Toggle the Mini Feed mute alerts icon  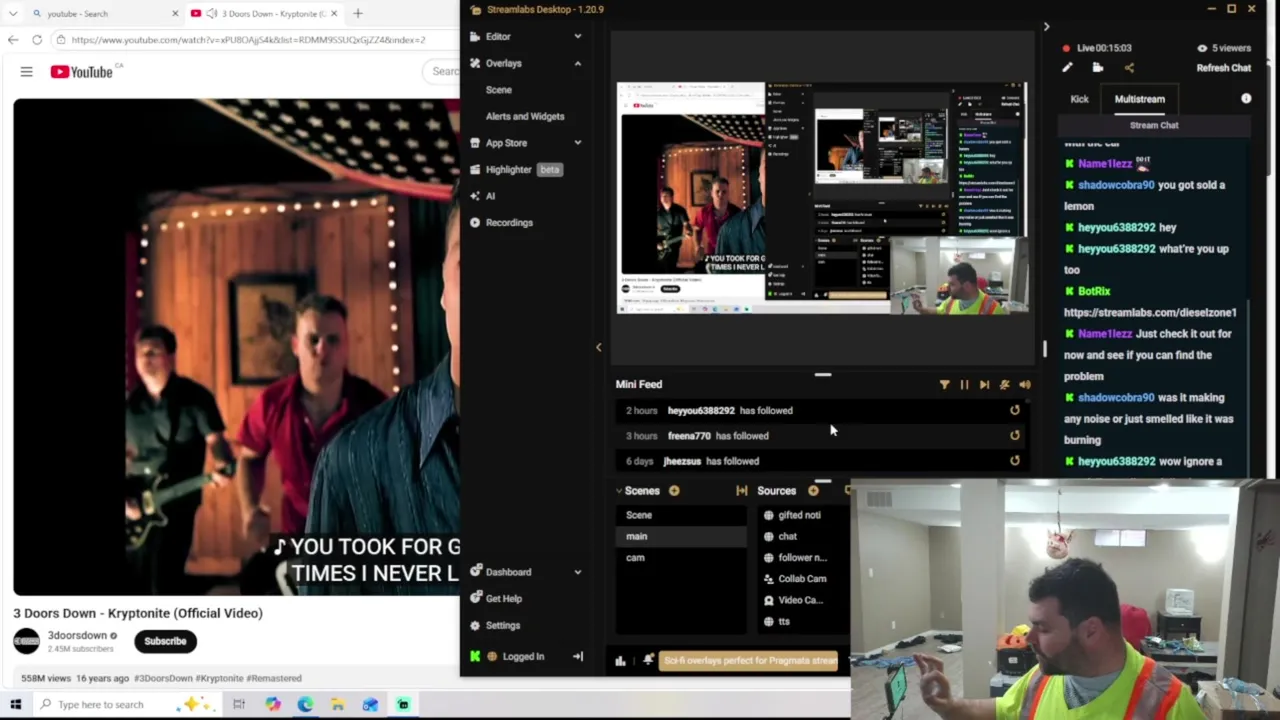click(1005, 384)
